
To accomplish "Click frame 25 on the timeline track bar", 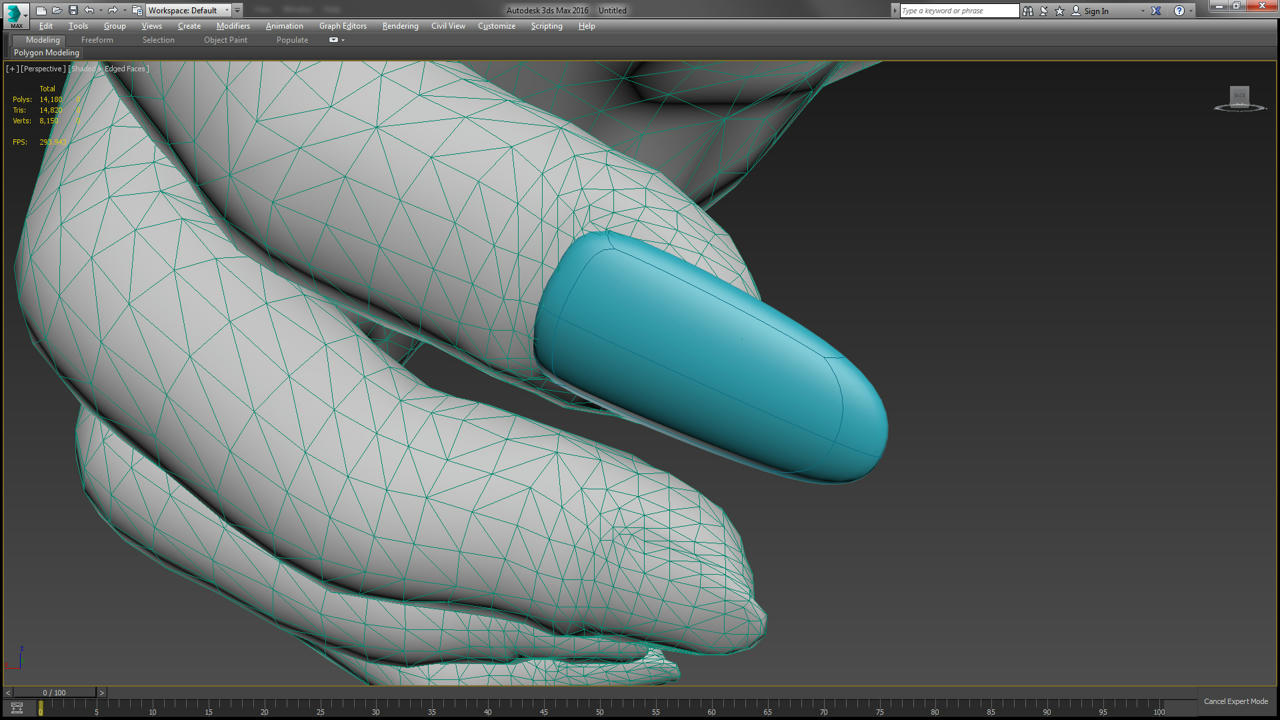I will click(320, 708).
